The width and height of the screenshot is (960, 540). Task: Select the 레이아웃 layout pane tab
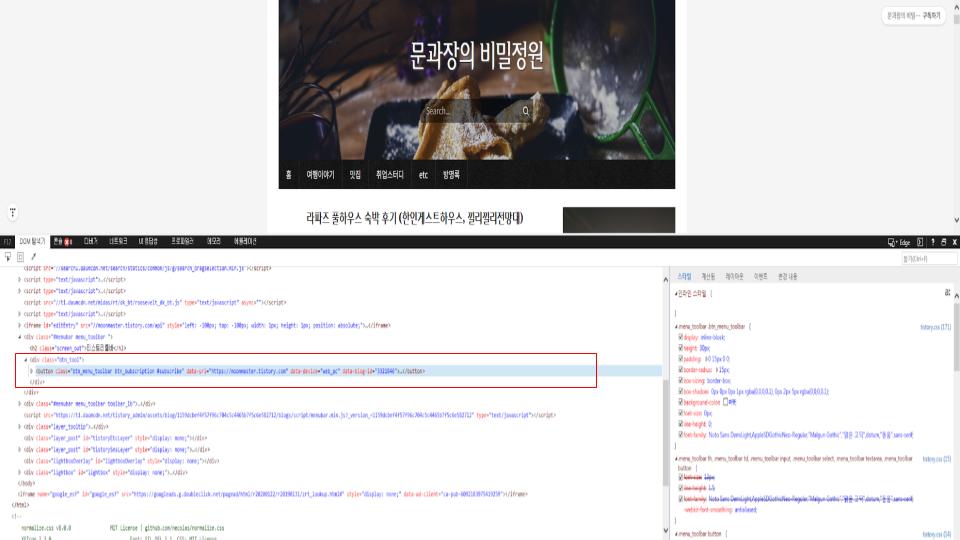pyautogui.click(x=734, y=277)
